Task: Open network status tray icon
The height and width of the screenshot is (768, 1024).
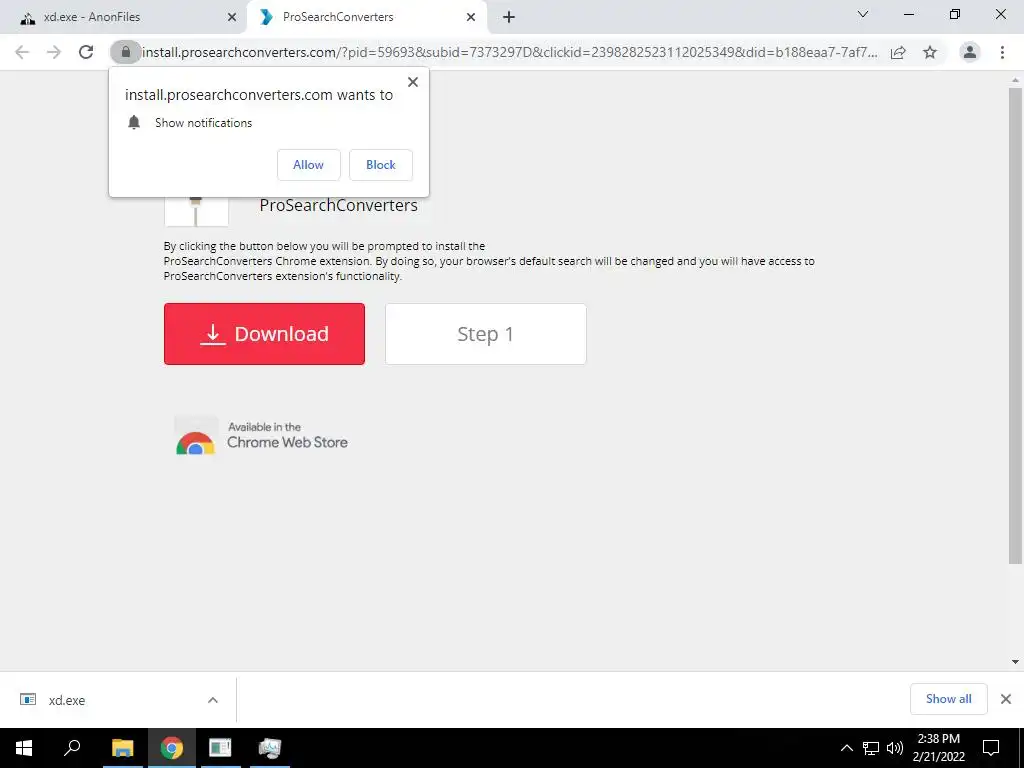Action: click(x=871, y=748)
